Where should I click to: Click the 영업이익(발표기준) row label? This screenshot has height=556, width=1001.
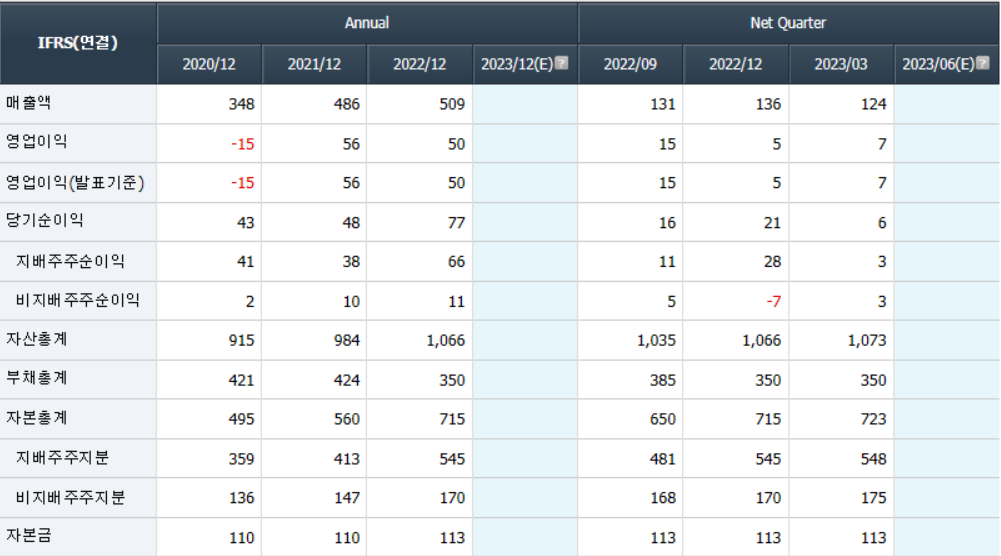click(x=75, y=183)
